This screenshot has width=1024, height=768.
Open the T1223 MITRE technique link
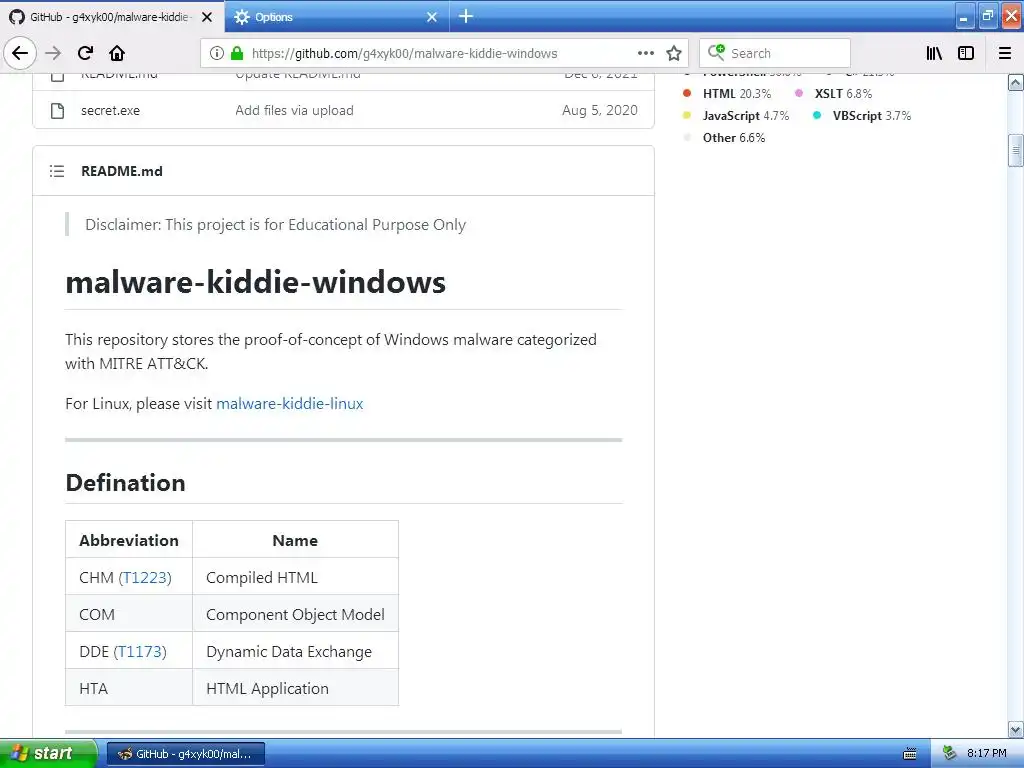point(145,577)
